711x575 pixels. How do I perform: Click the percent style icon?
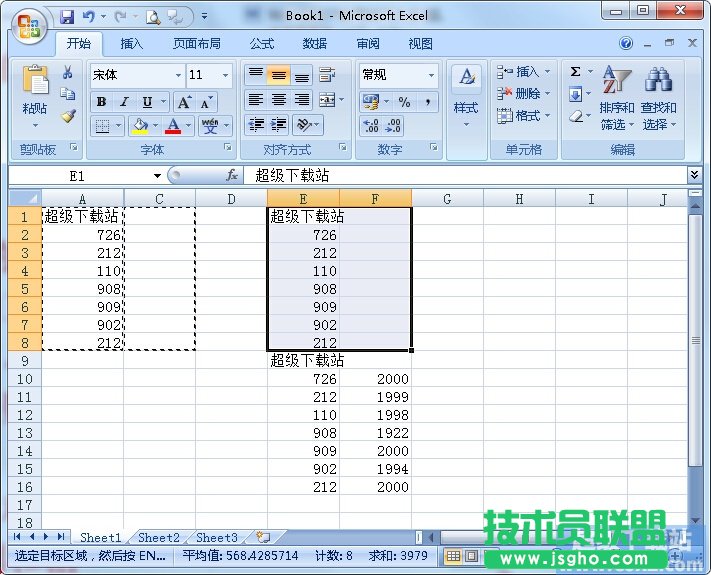[404, 102]
